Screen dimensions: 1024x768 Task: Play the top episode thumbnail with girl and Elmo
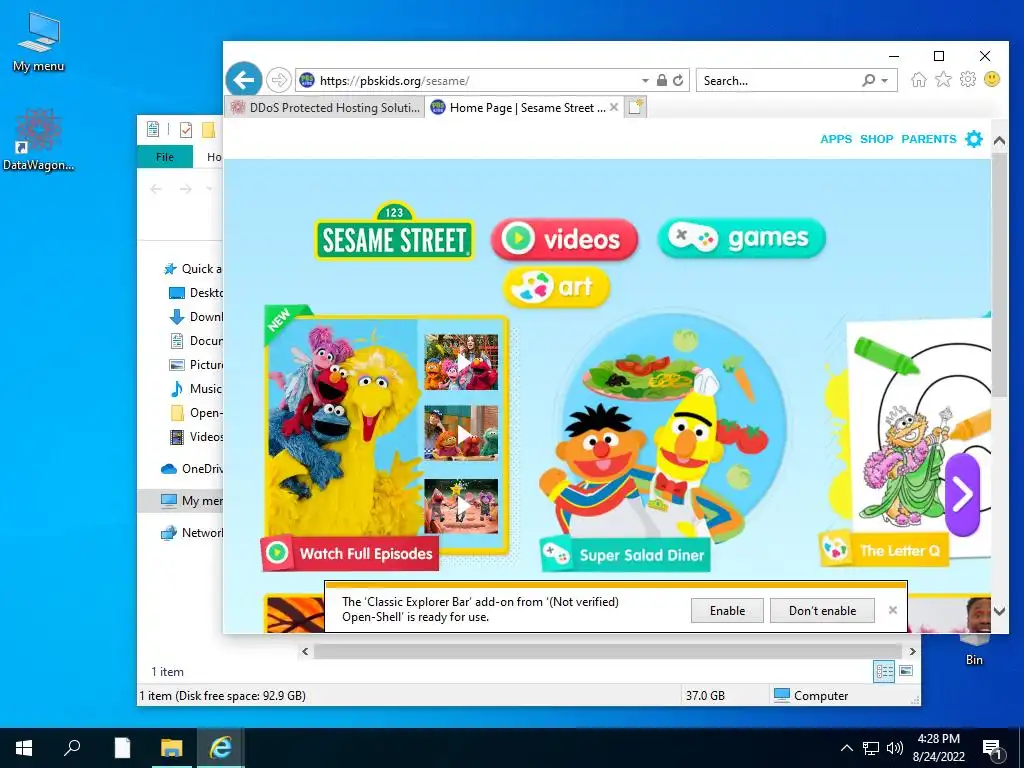461,362
